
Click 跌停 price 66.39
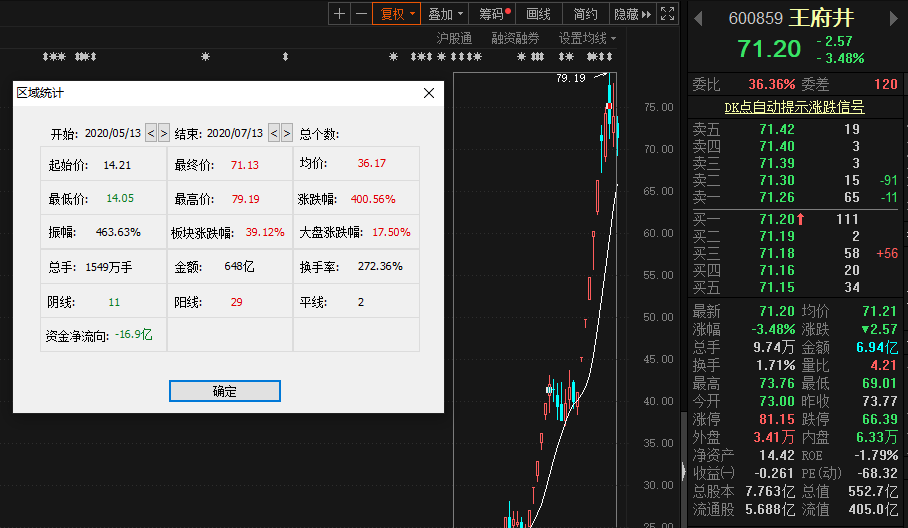[x=880, y=419]
